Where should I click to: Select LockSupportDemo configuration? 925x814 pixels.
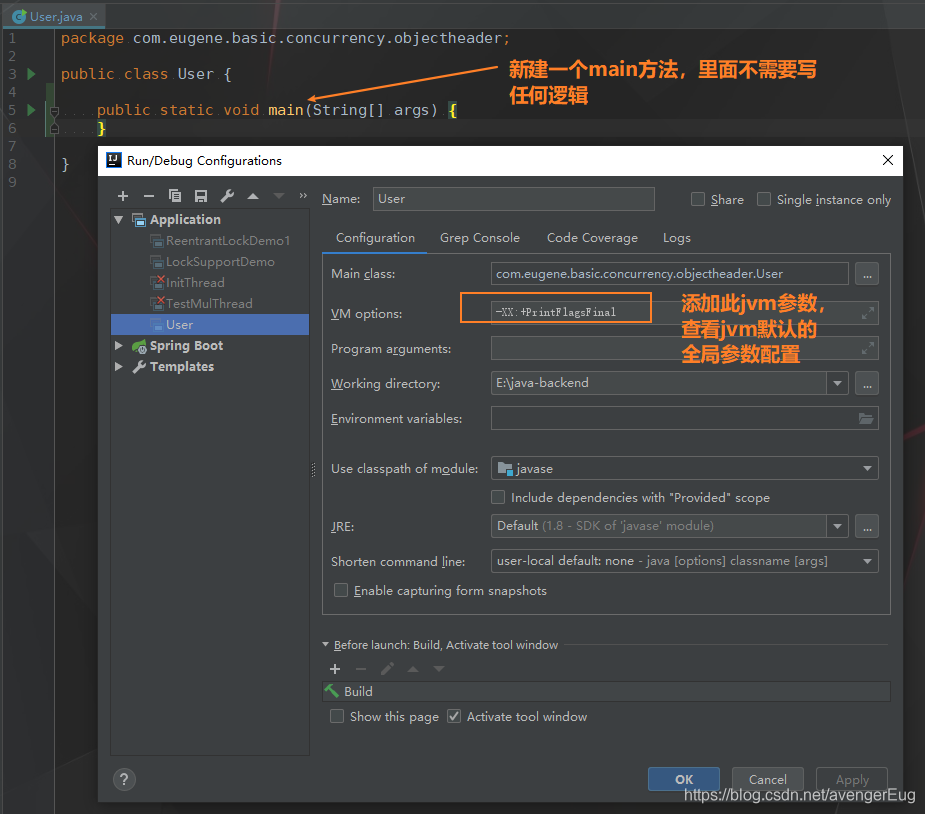[x=212, y=262]
